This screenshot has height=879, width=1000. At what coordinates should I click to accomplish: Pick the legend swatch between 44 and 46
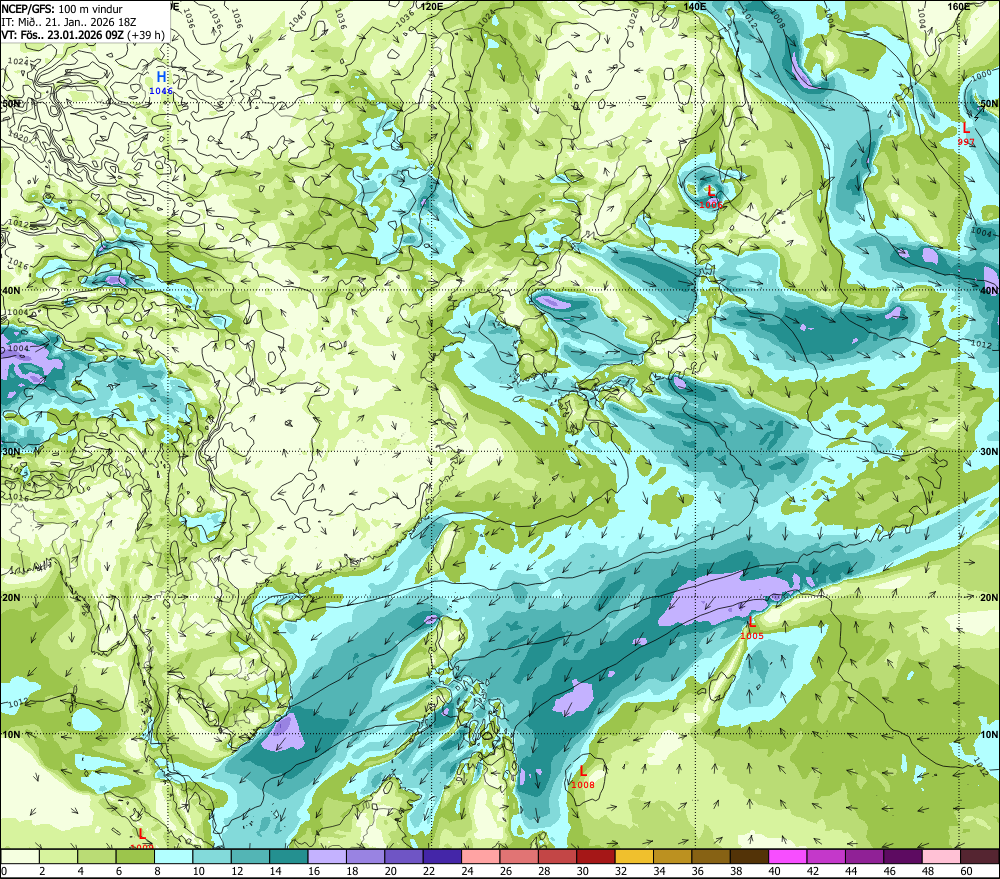pyautogui.click(x=864, y=856)
